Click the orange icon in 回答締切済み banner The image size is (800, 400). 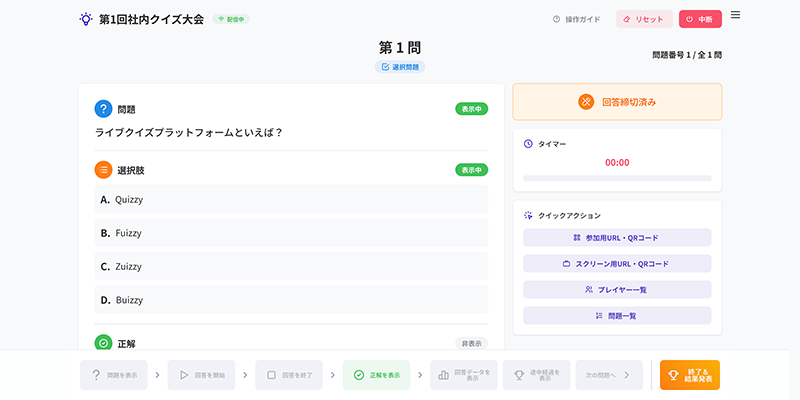(586, 102)
